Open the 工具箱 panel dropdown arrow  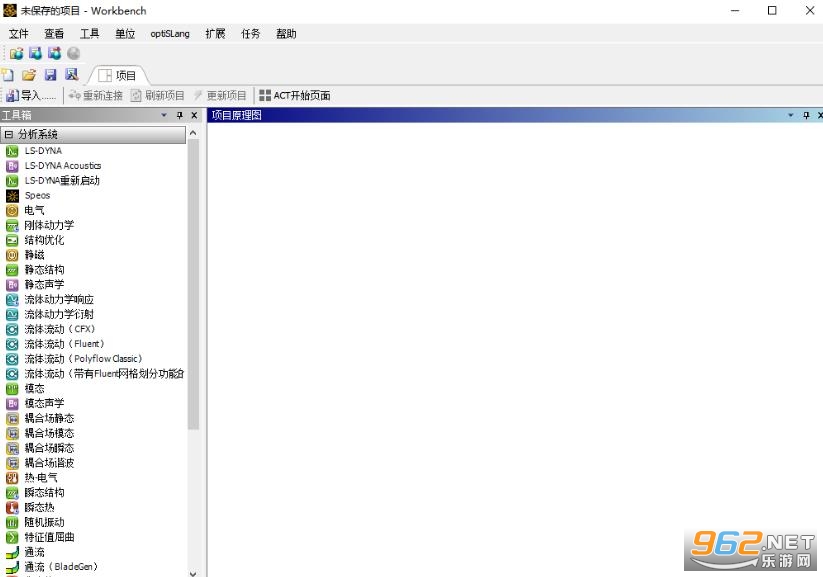[164, 115]
